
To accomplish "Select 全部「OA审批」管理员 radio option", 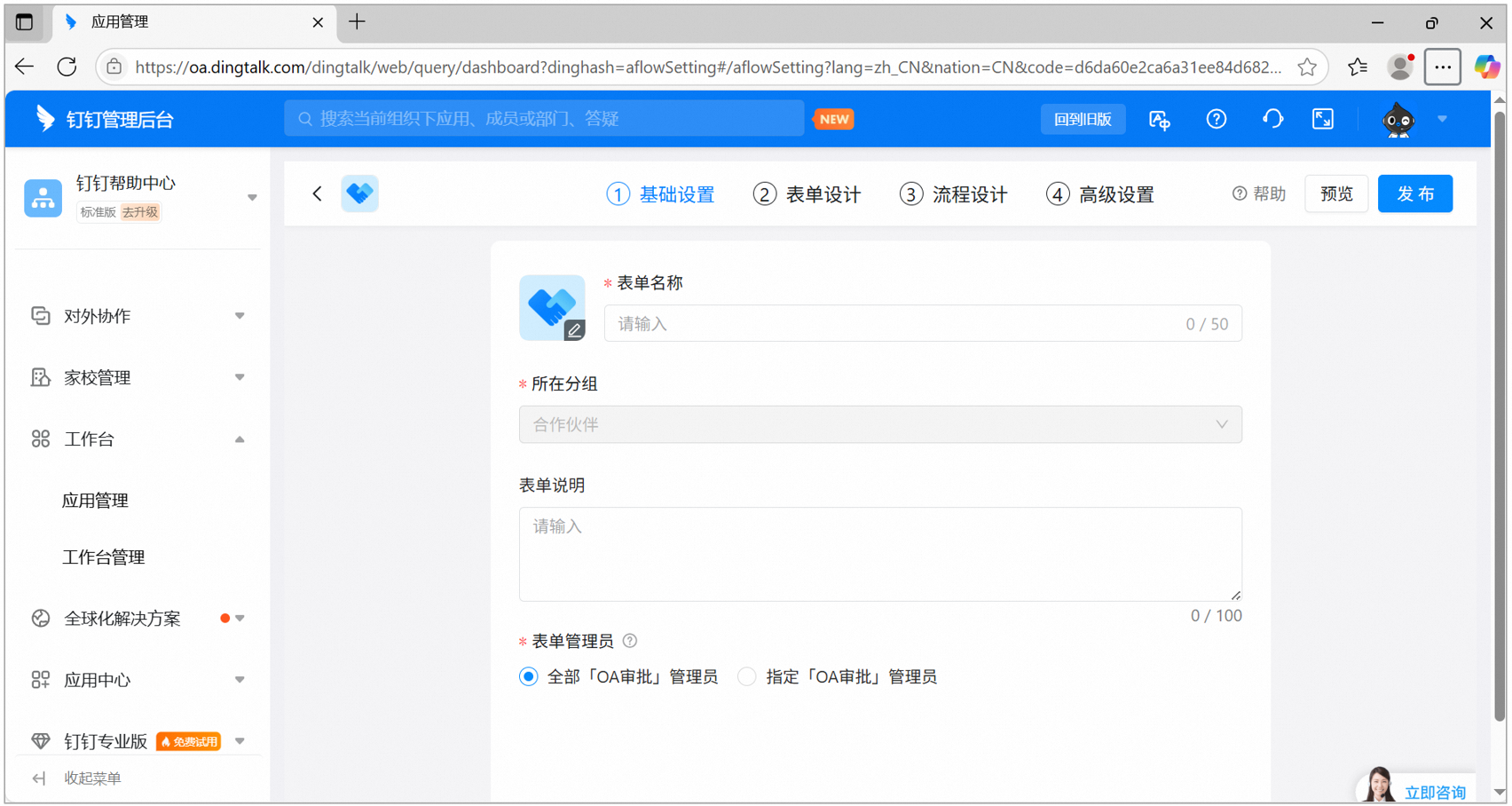I will pos(529,676).
